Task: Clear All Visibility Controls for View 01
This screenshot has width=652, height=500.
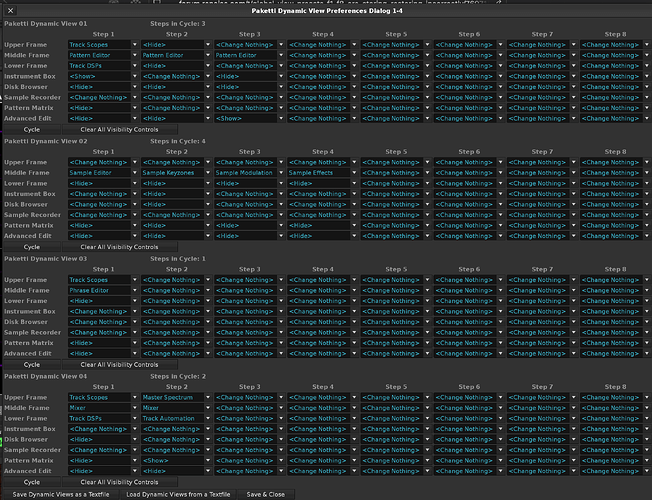Action: (x=119, y=129)
